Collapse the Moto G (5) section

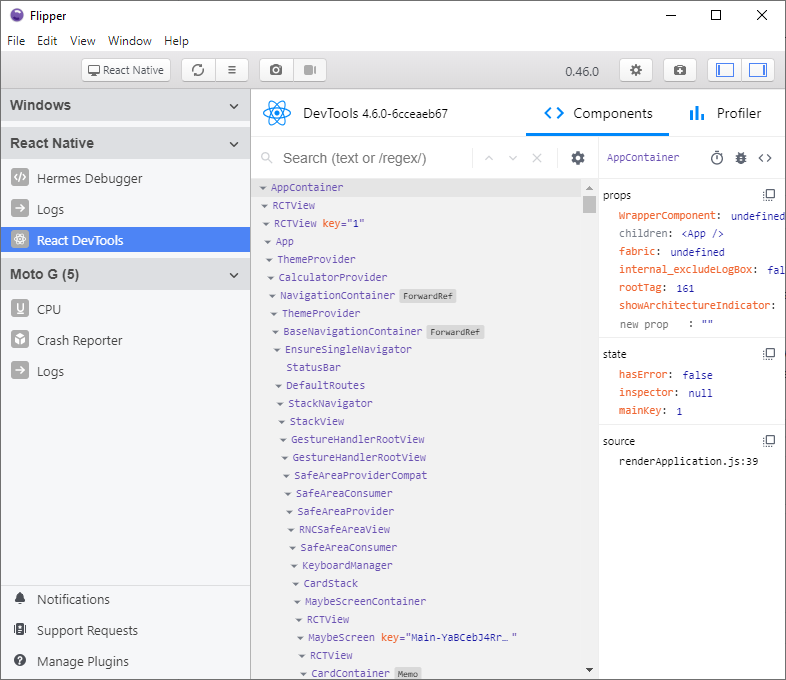tap(234, 275)
